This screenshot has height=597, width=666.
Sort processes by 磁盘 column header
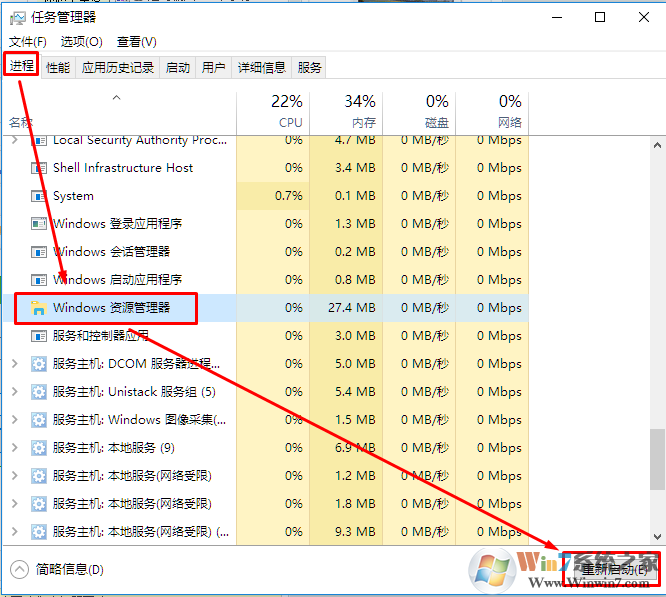419,113
